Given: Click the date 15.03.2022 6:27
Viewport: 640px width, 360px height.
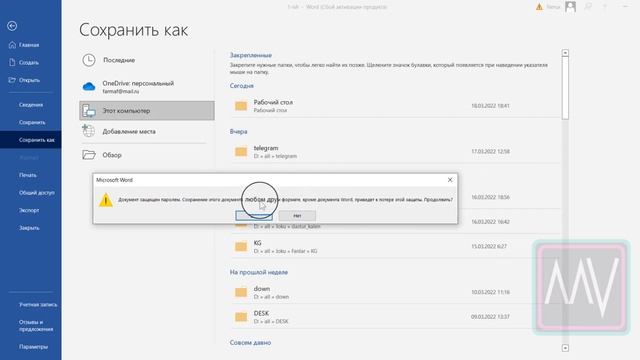Looking at the screenshot, I should click(x=489, y=247).
